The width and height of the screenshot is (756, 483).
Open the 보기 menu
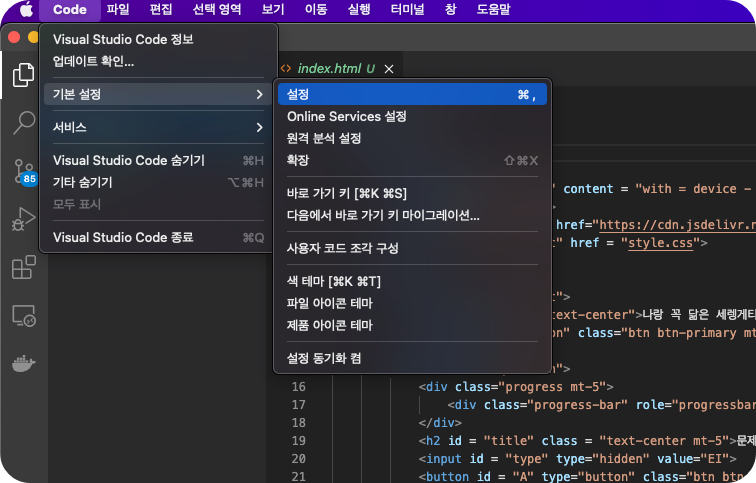[x=273, y=9]
